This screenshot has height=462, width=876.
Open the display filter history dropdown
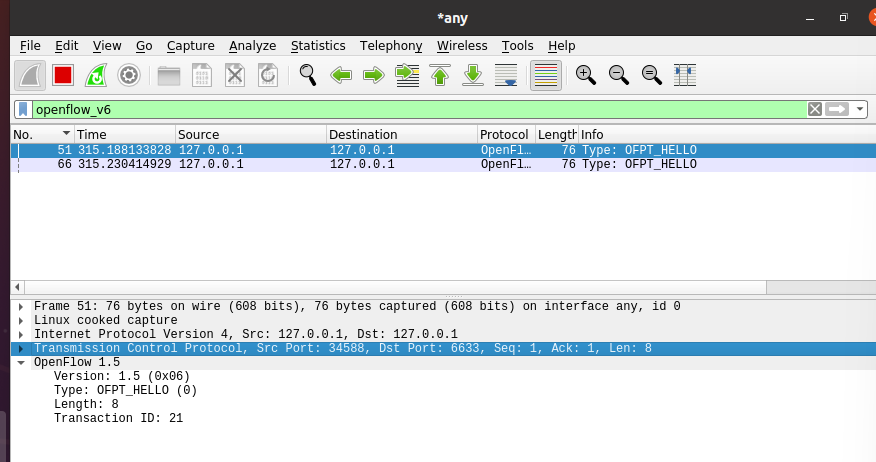point(860,109)
